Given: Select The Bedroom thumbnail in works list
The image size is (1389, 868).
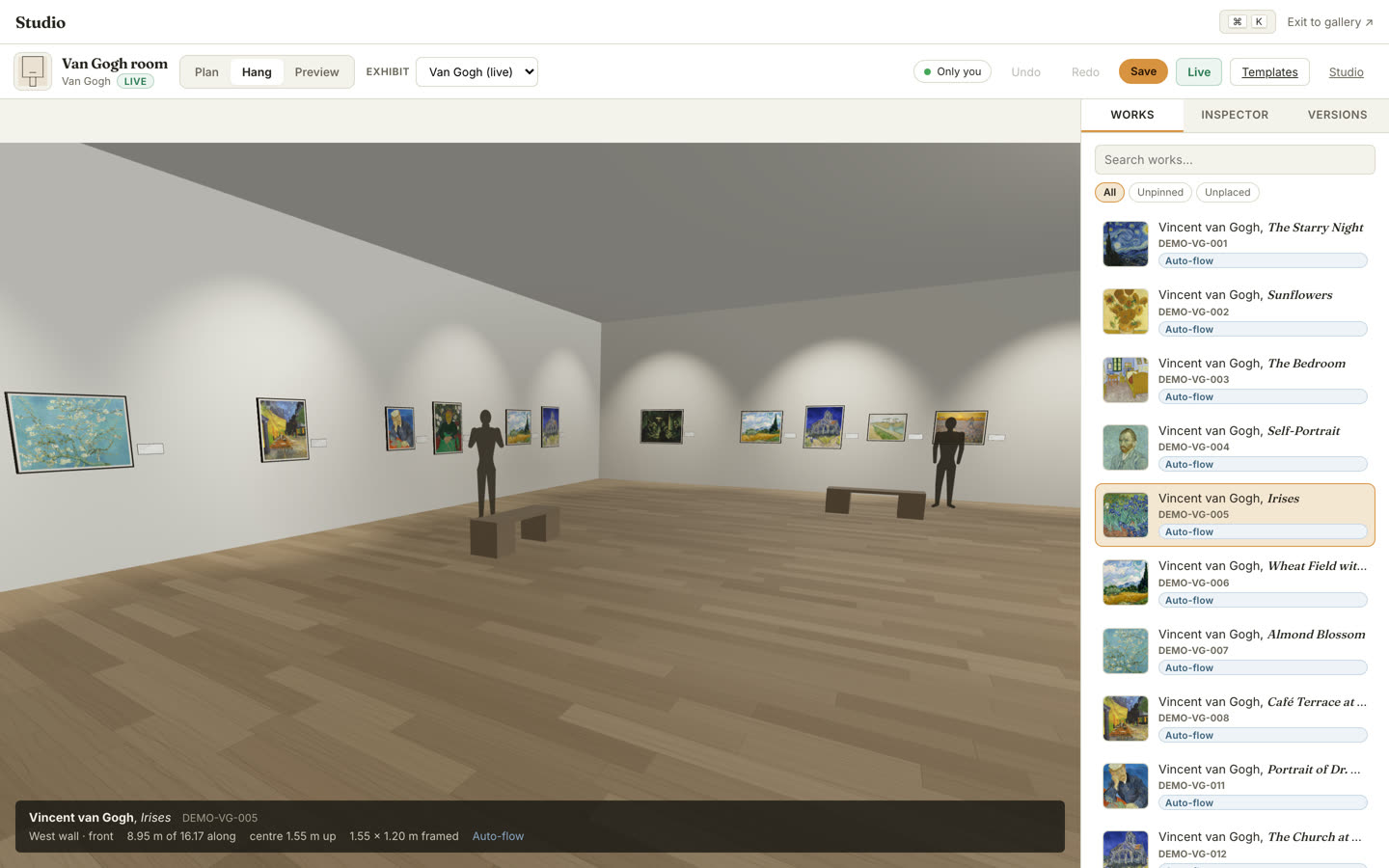Looking at the screenshot, I should click(x=1126, y=379).
